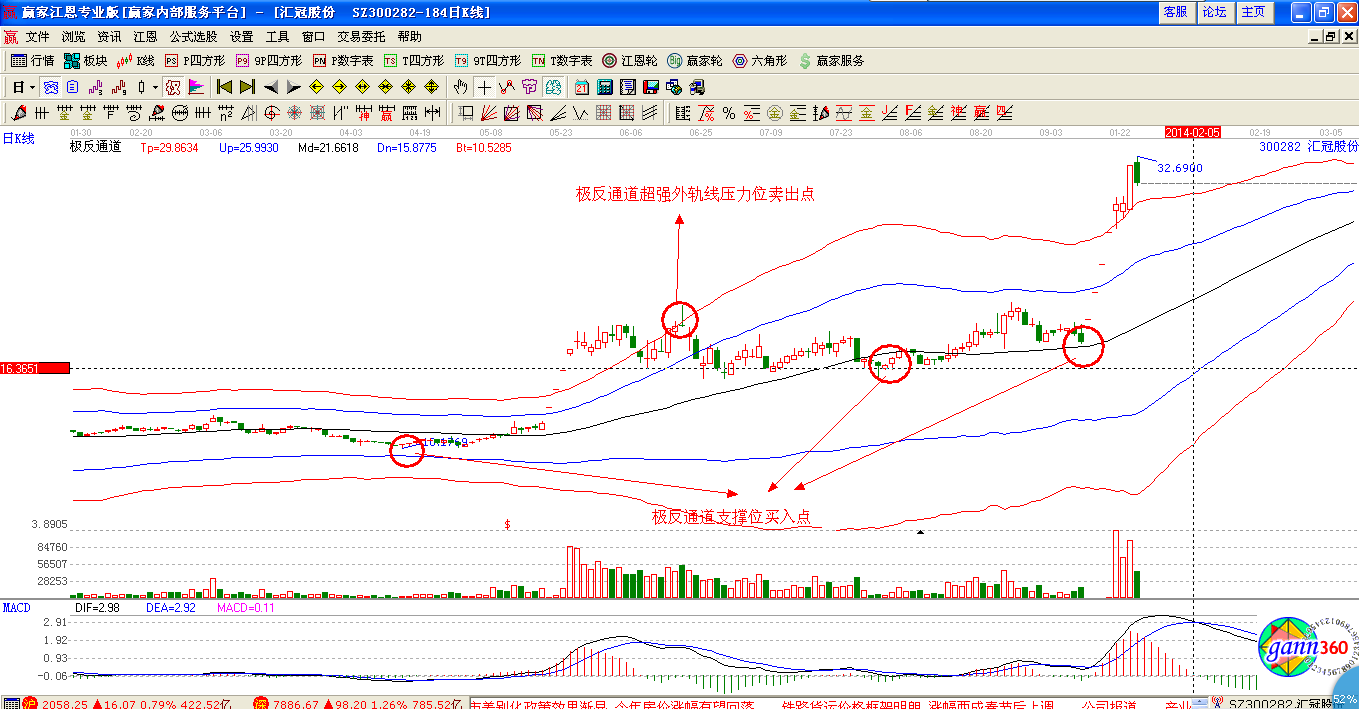Click the 论坛 forum button
1359x709 pixels.
point(1214,12)
